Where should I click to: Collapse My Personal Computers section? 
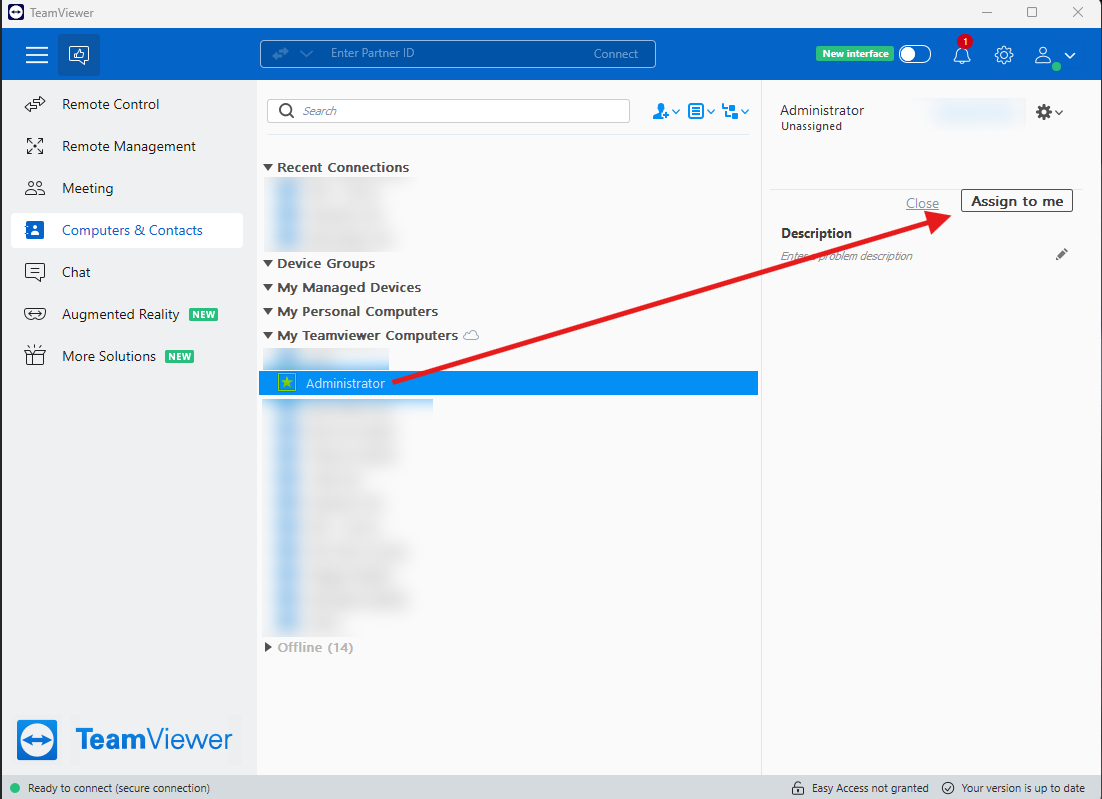point(268,311)
